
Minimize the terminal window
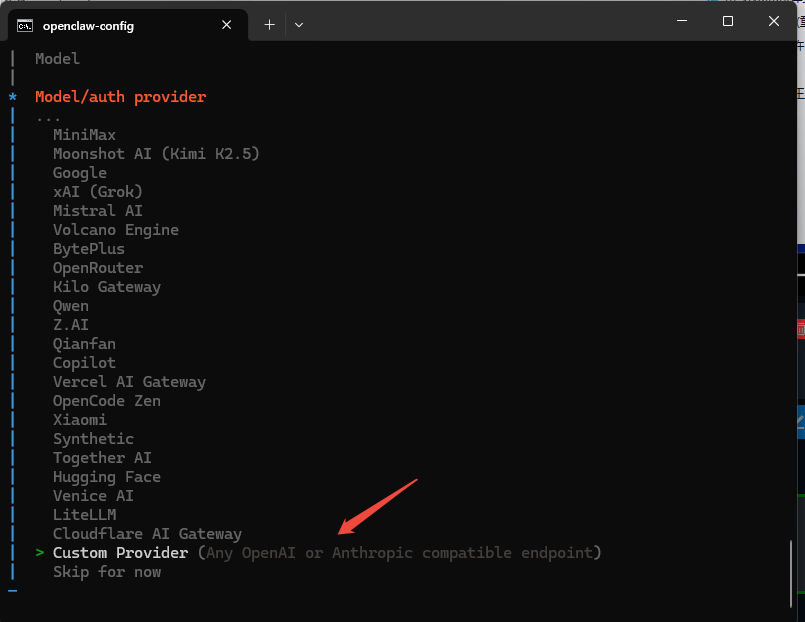(x=682, y=21)
